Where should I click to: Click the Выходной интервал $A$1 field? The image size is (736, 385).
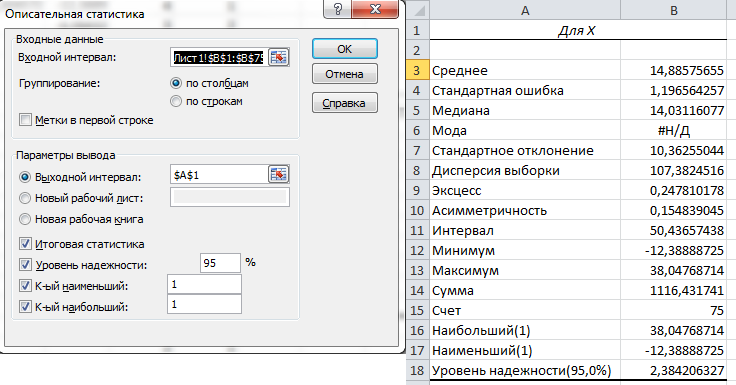pyautogui.click(x=220, y=175)
